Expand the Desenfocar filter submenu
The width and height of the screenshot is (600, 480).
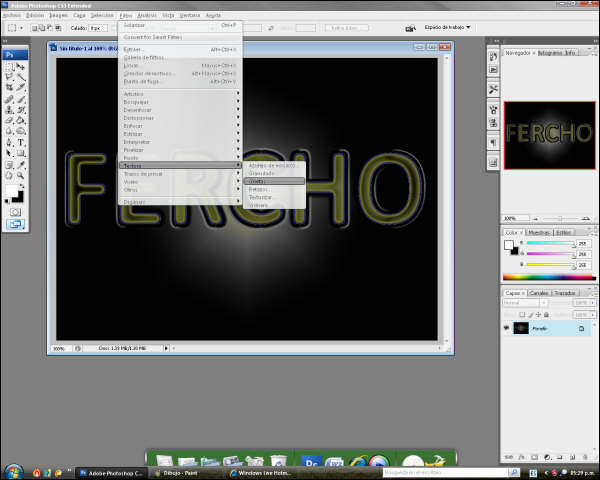180,110
